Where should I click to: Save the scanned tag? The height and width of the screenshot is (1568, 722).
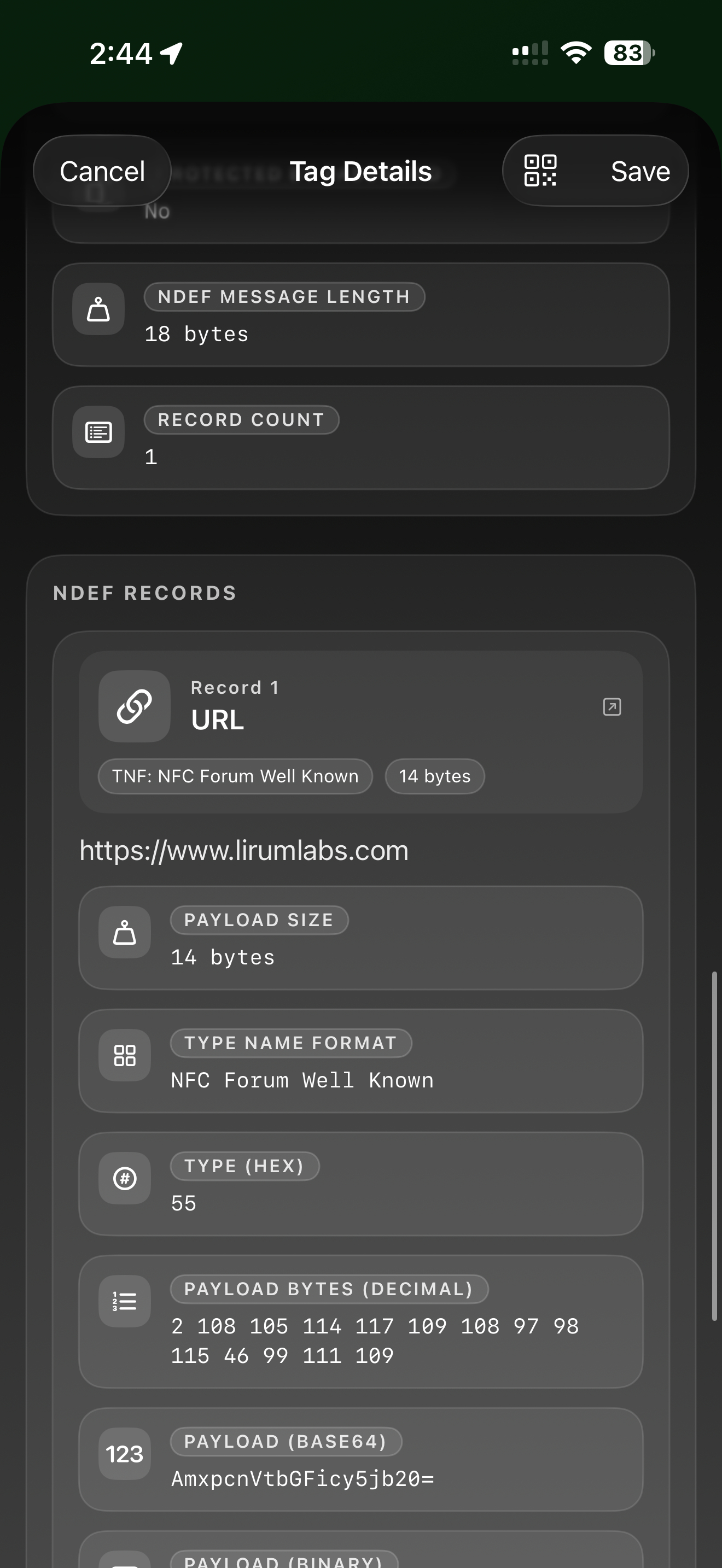click(639, 171)
